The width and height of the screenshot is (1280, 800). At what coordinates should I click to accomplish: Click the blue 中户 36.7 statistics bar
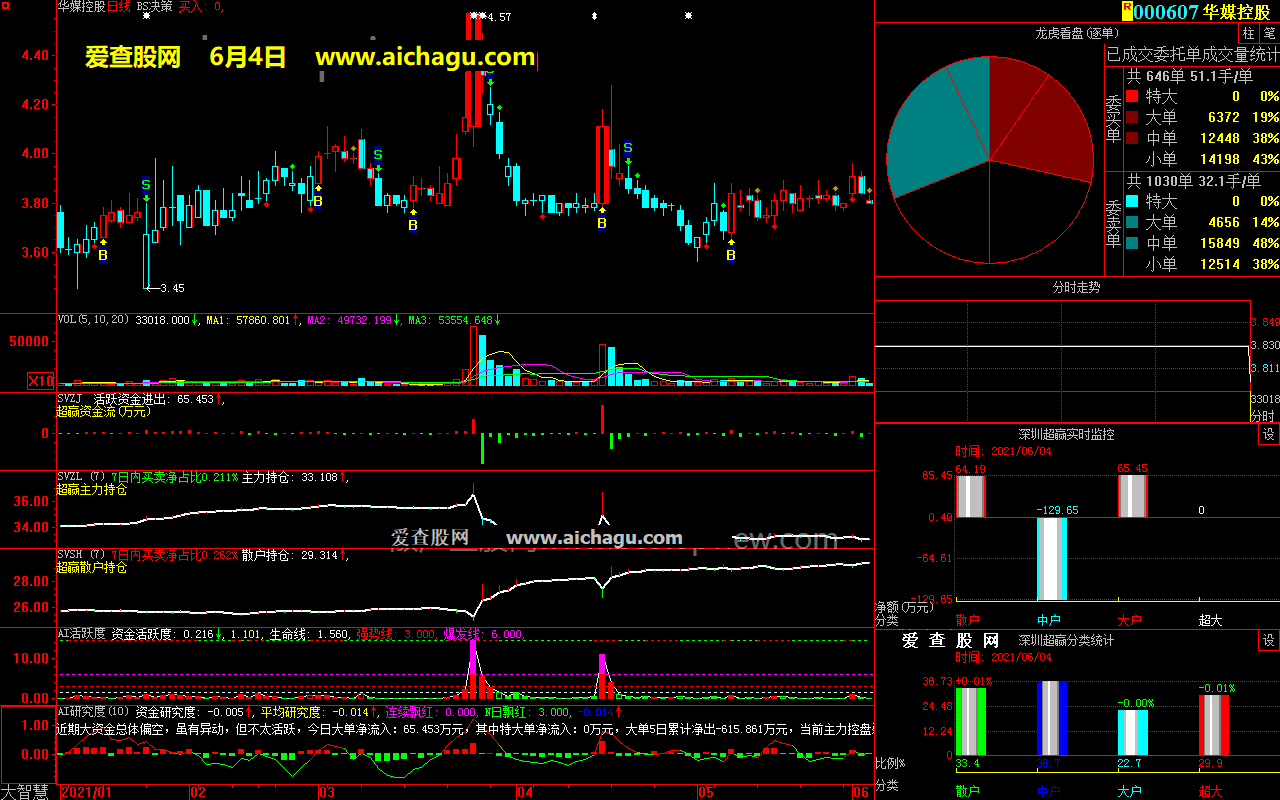pos(1052,719)
